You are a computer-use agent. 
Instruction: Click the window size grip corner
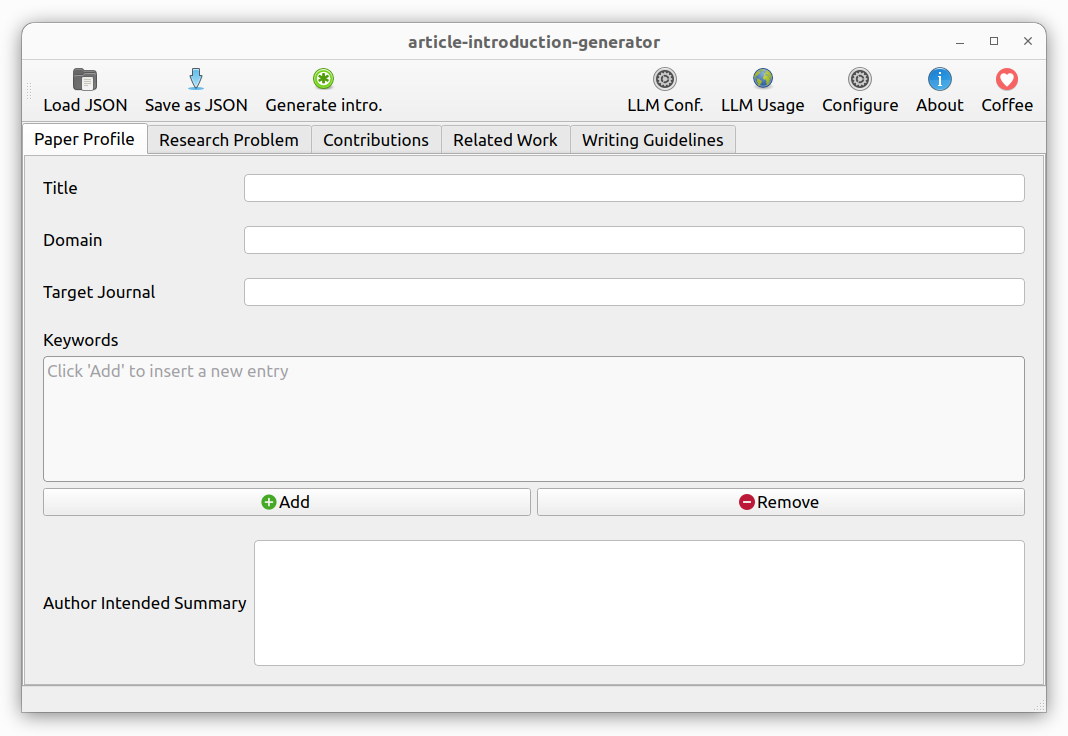pyautogui.click(x=1039, y=706)
